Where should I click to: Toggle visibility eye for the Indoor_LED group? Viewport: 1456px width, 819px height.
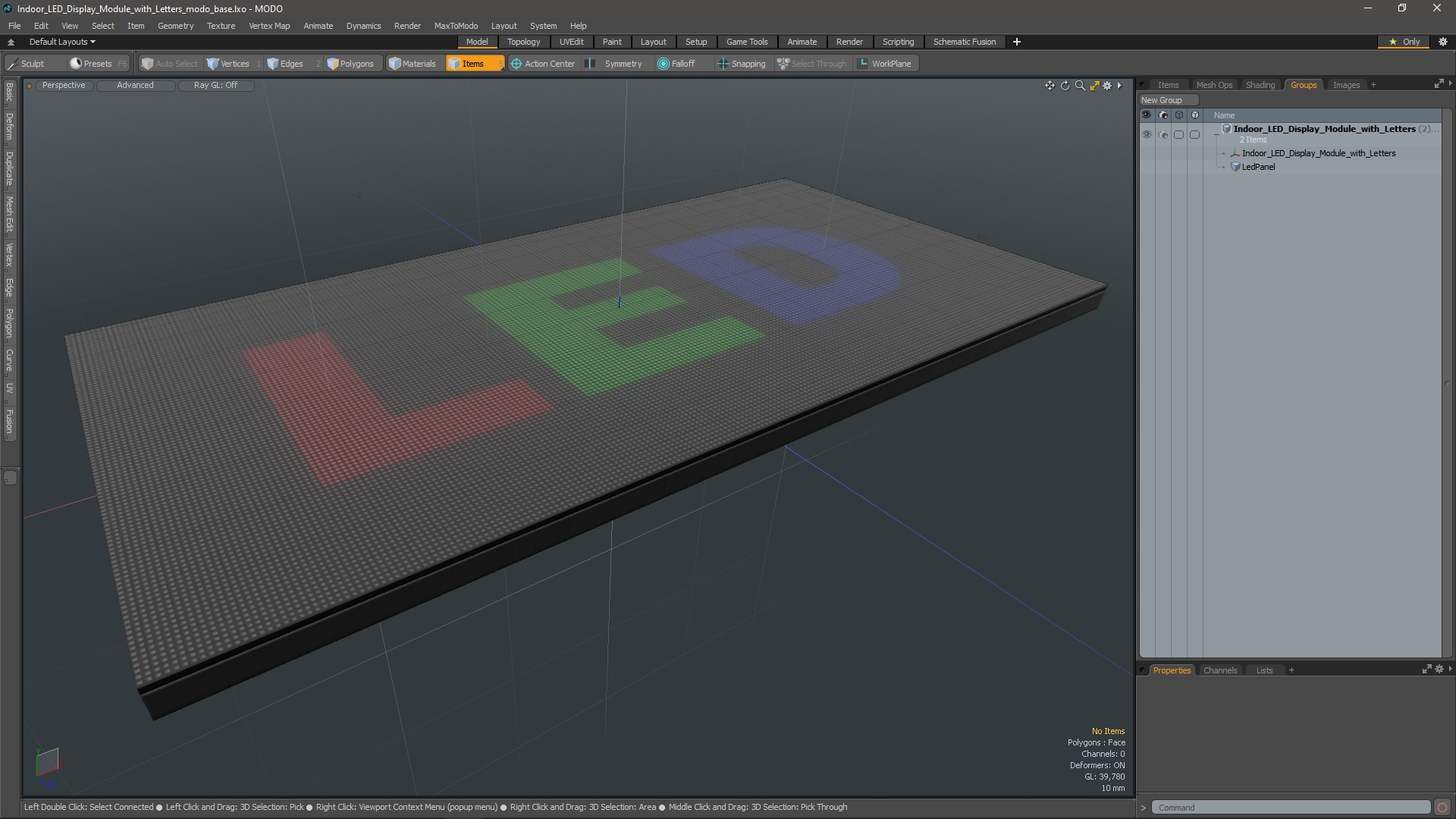click(x=1147, y=134)
